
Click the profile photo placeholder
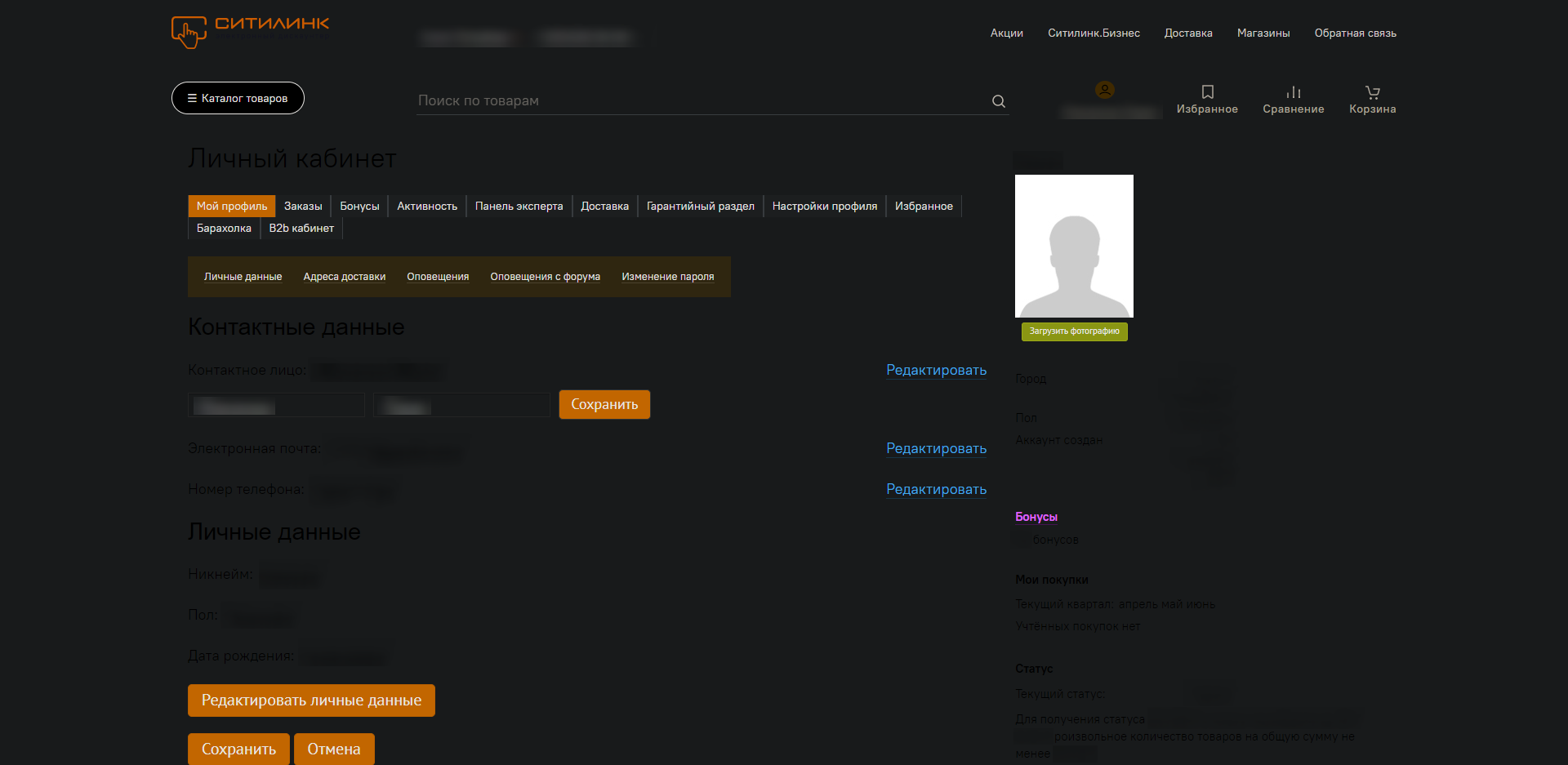pos(1074,245)
